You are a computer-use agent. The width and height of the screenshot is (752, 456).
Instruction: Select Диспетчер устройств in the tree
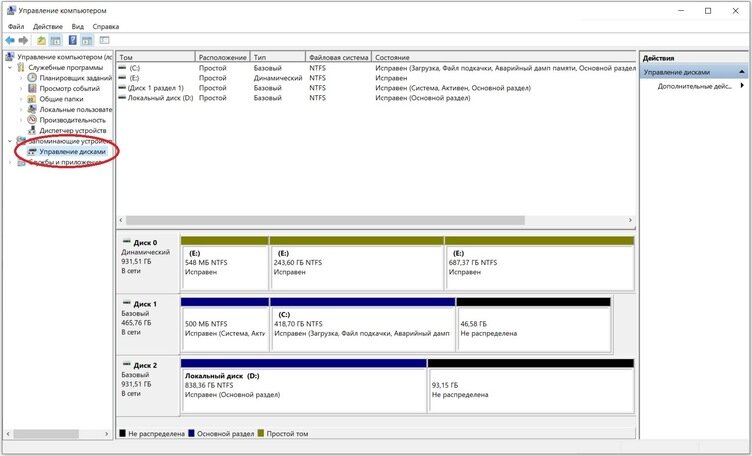pos(72,130)
